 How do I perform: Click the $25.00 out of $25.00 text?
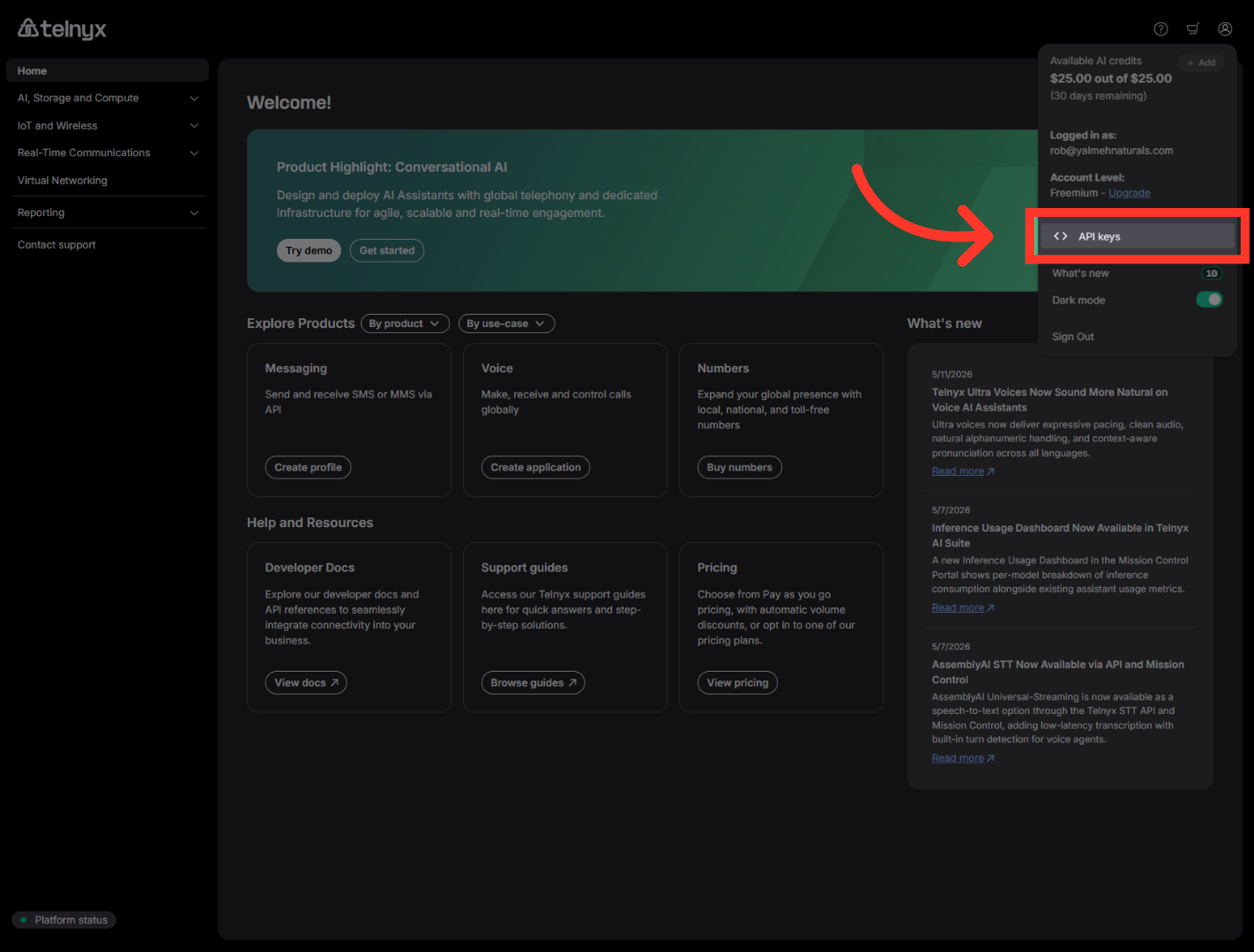[1111, 78]
